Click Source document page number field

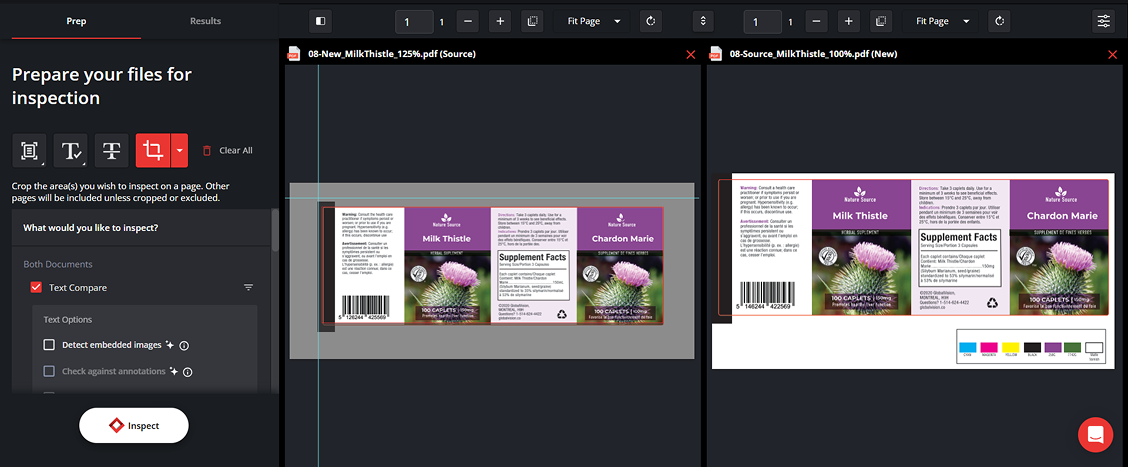pyautogui.click(x=414, y=22)
